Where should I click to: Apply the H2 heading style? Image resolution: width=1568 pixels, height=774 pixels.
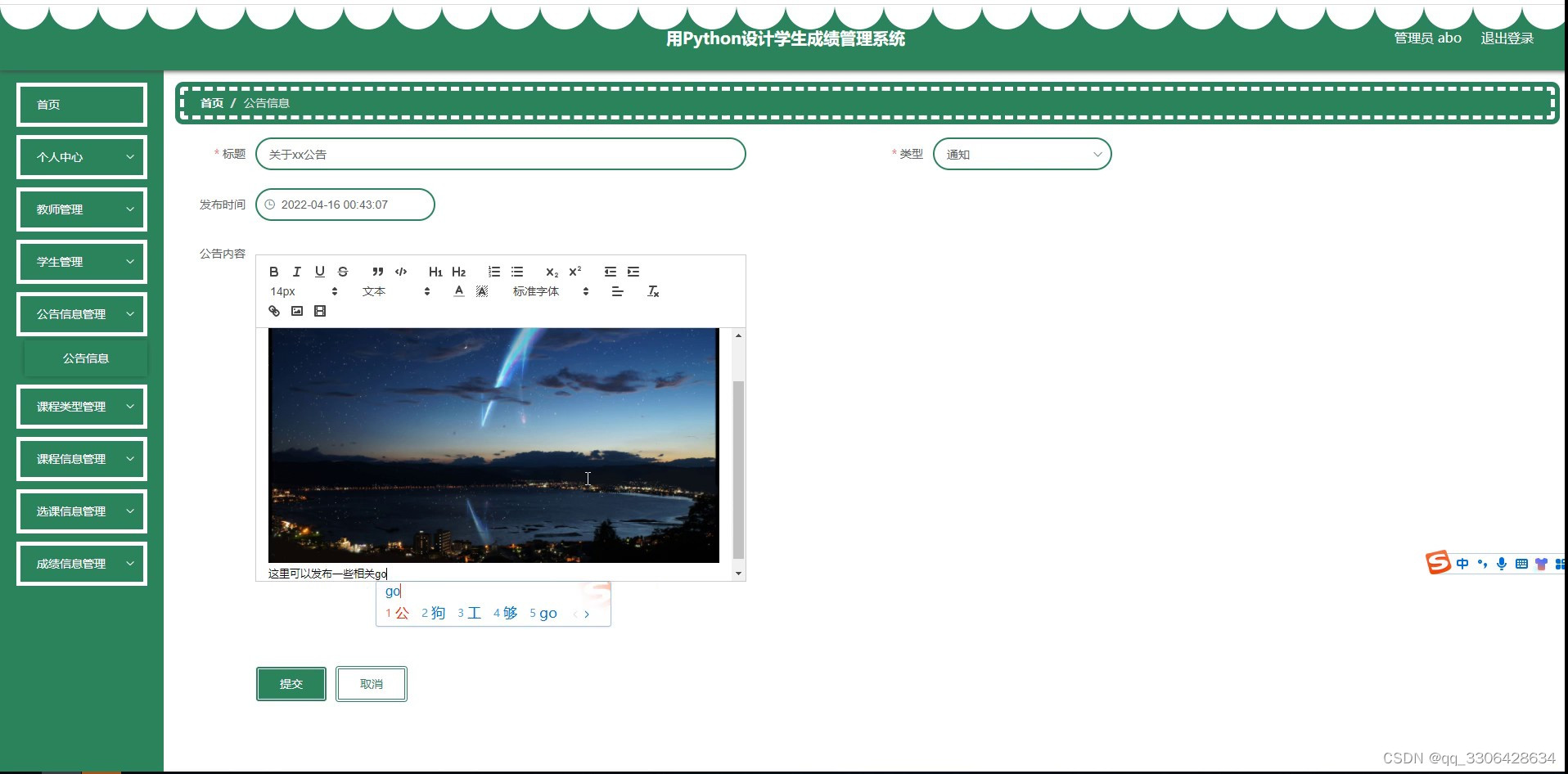tap(458, 272)
